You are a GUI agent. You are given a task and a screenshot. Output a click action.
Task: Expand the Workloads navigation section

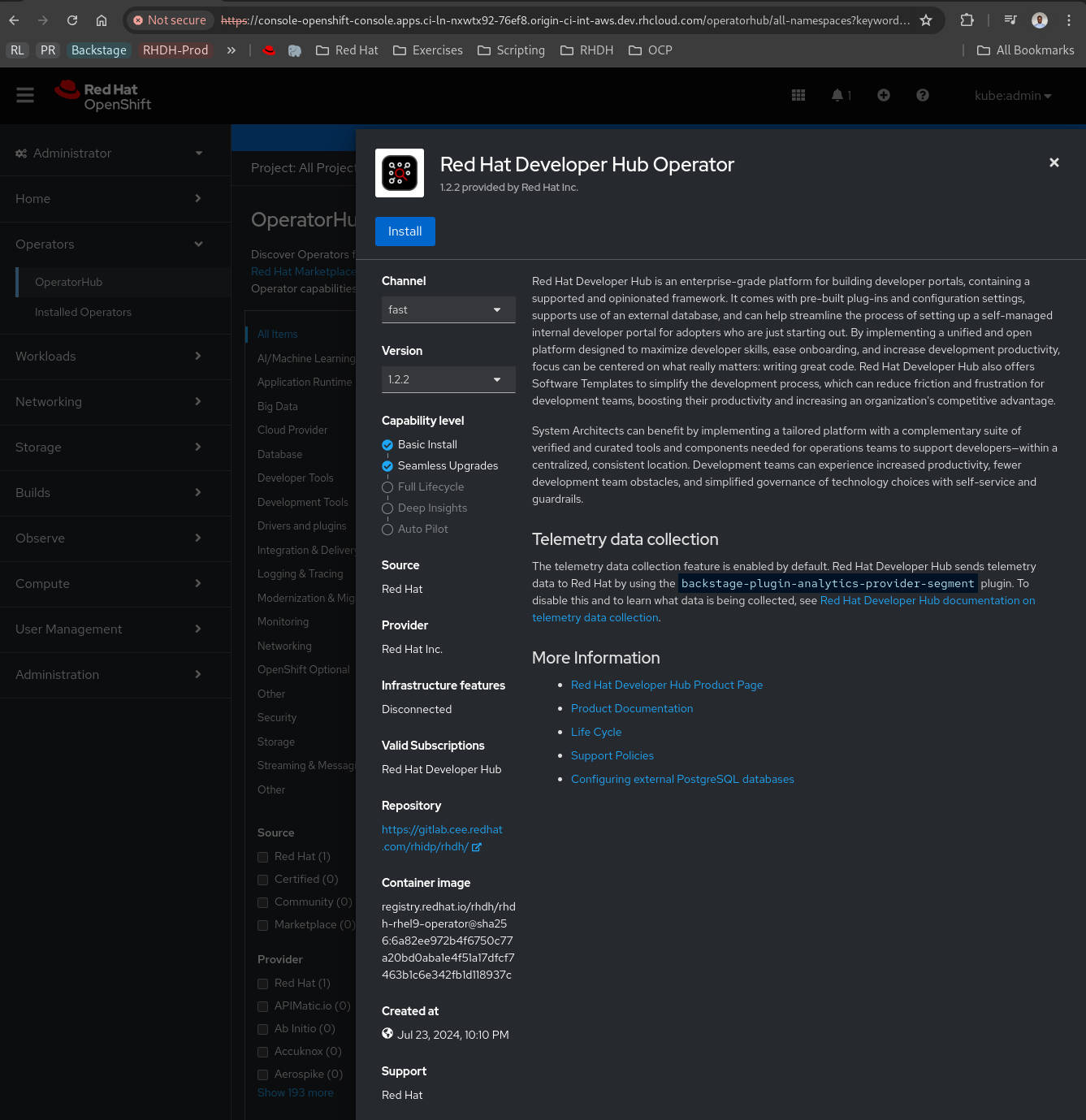tap(115, 357)
